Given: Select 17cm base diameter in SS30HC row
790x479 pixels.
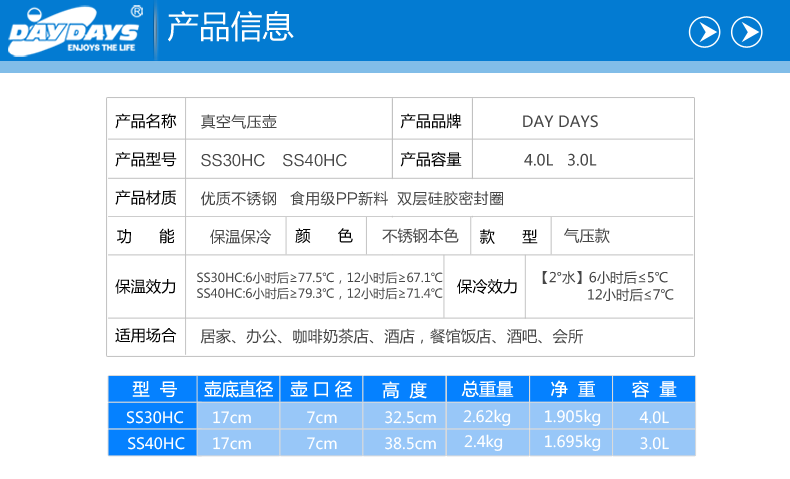Looking at the screenshot, I should [232, 417].
